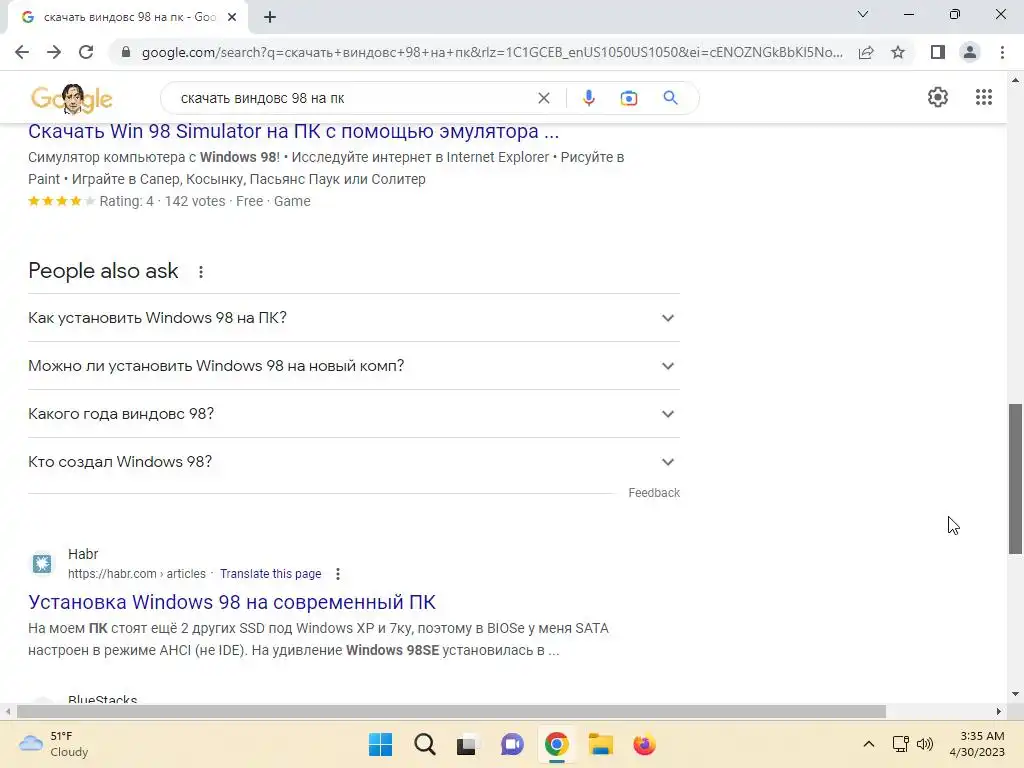Open the network tray icon
The height and width of the screenshot is (768, 1024).
[901, 744]
